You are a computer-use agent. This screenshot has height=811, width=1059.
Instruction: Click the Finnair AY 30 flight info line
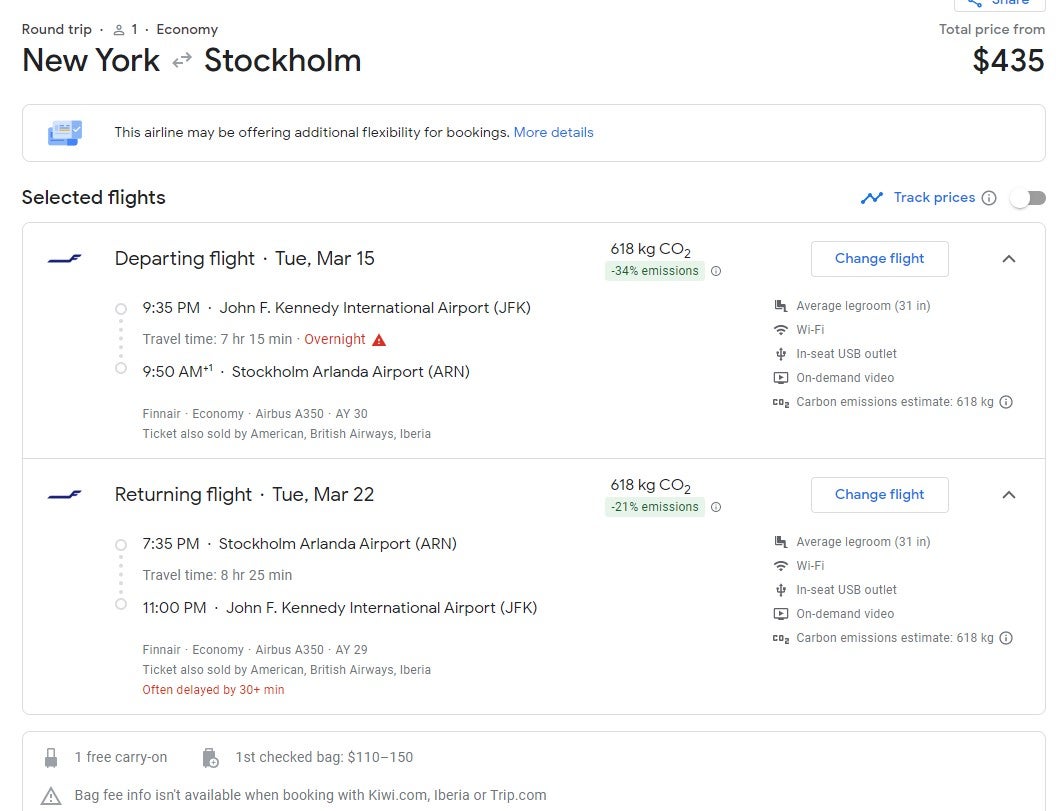255,414
